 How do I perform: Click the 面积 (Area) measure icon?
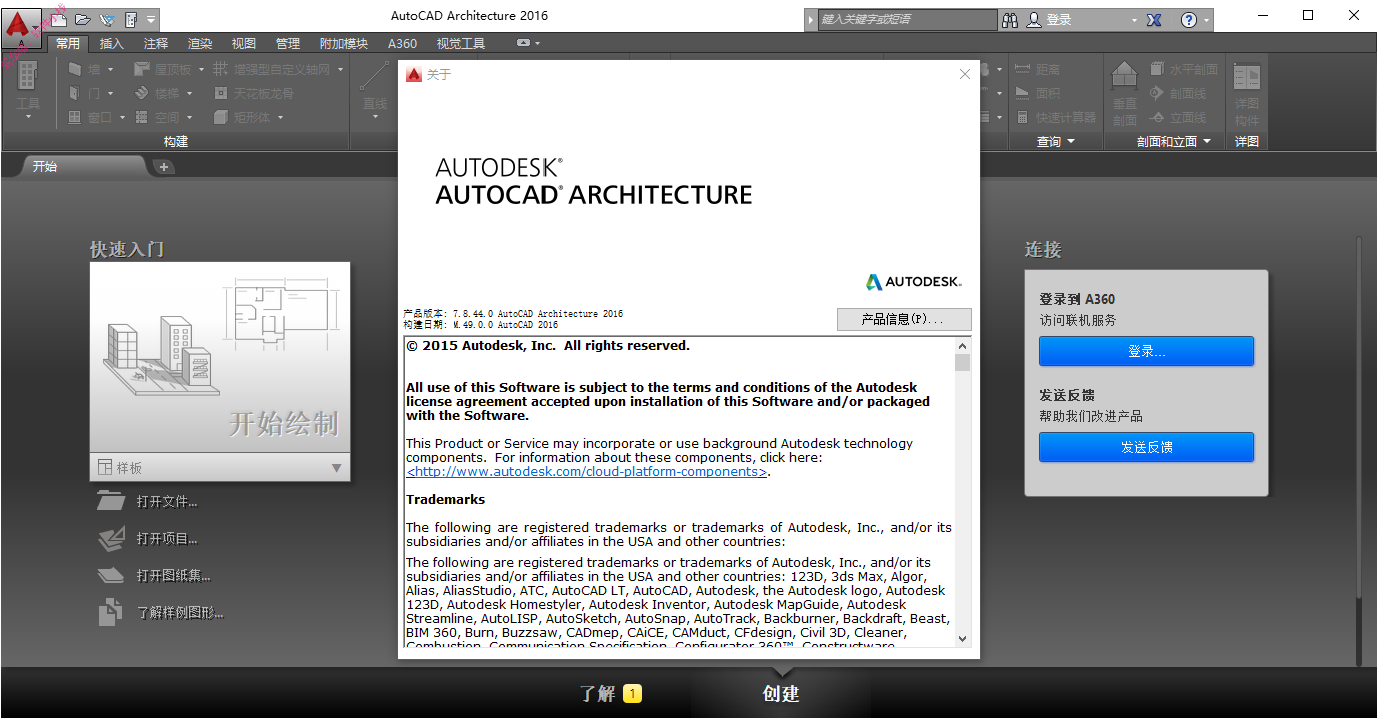pos(1023,93)
